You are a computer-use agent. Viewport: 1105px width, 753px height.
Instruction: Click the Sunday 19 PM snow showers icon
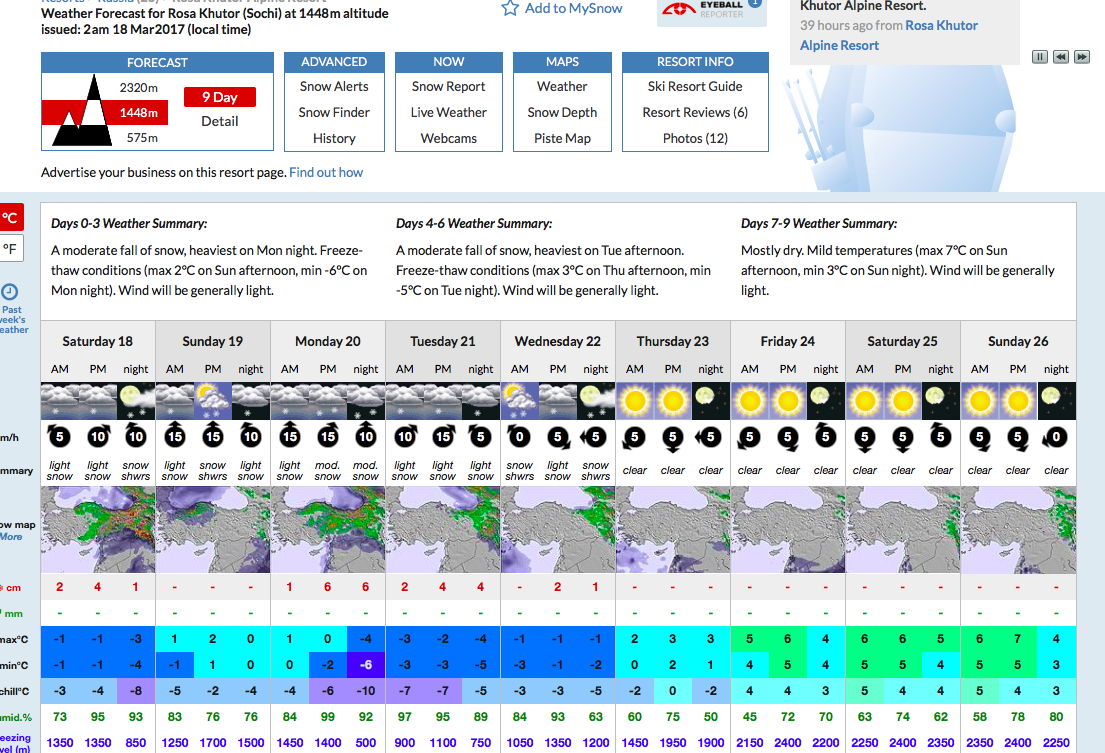[x=213, y=401]
